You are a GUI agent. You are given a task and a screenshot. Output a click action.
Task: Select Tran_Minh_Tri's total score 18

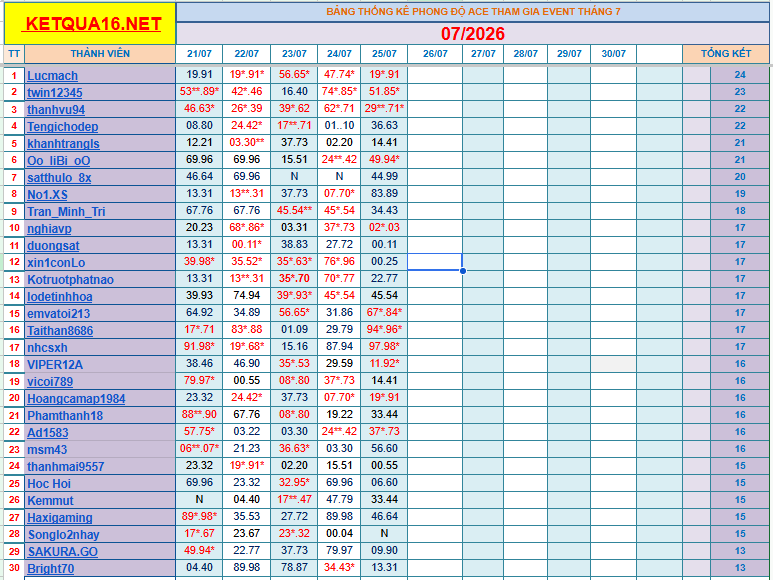(740, 211)
